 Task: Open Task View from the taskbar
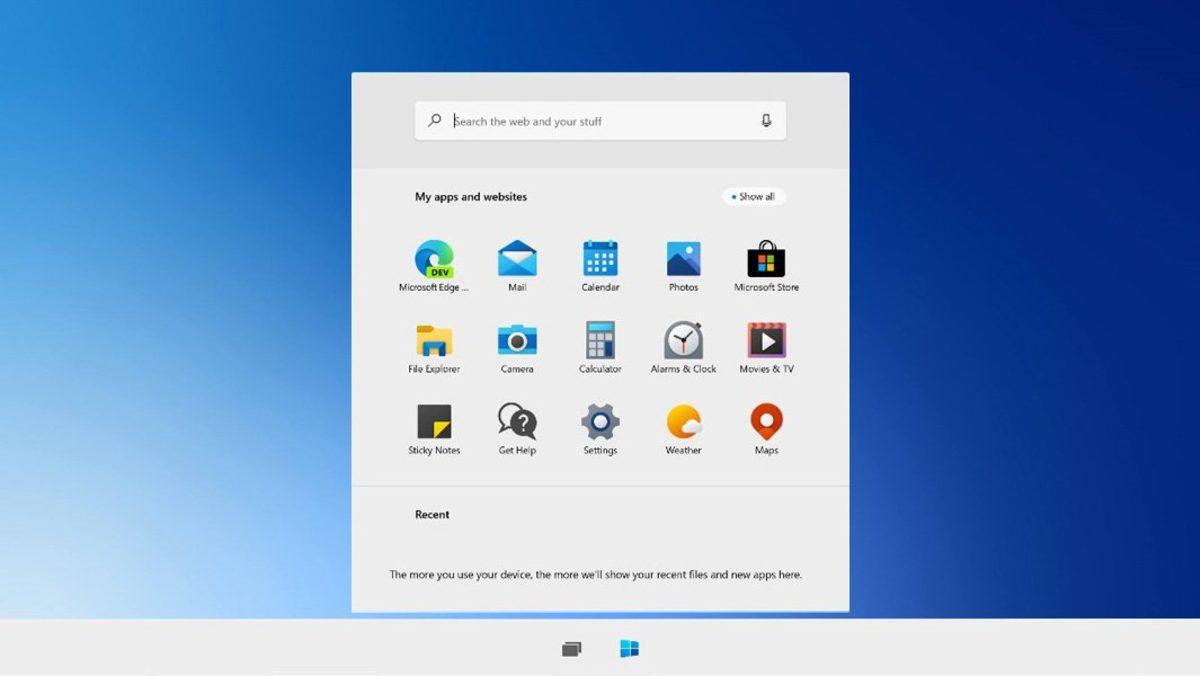pos(569,649)
